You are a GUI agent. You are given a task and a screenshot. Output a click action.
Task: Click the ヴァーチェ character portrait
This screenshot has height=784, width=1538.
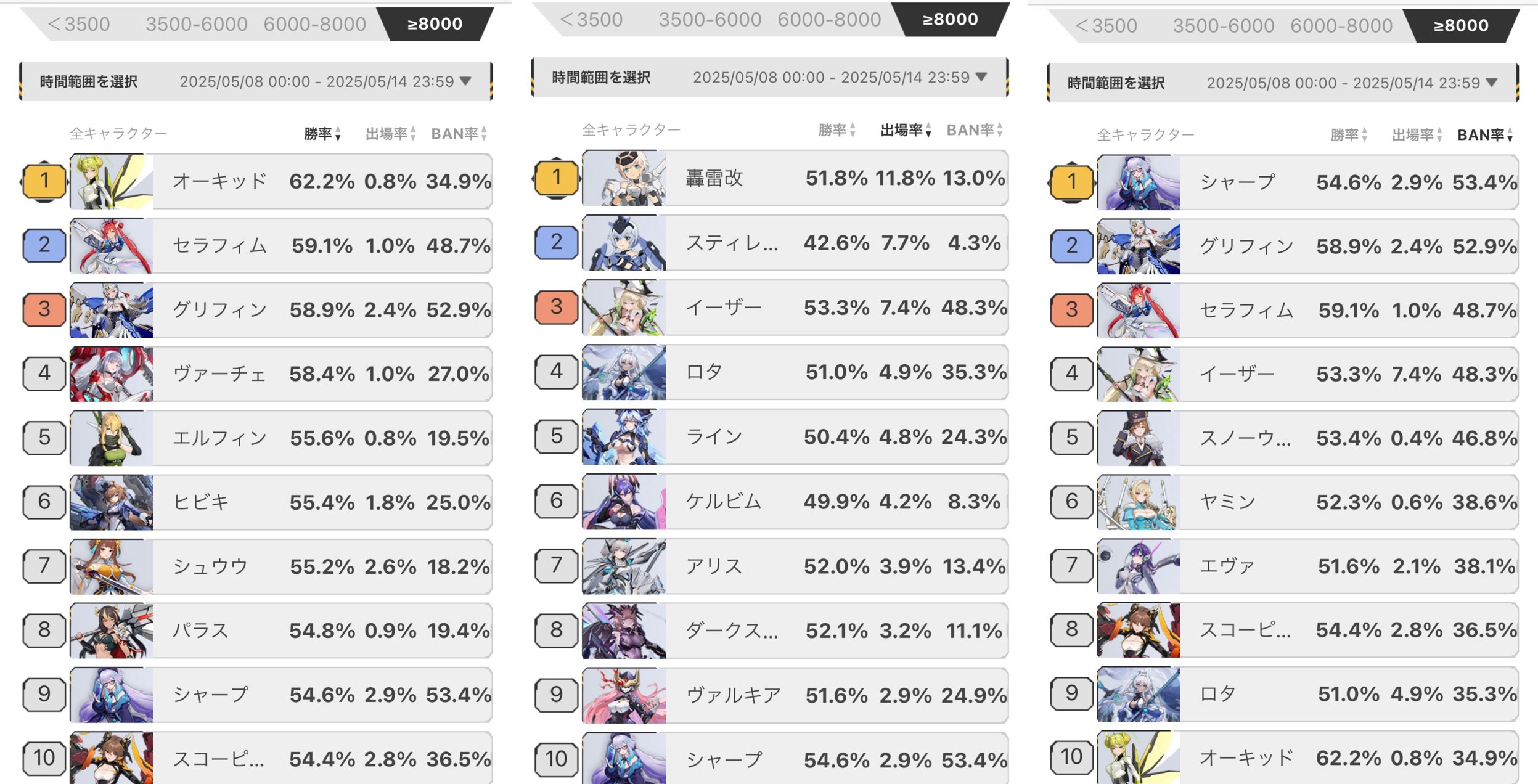point(112,374)
